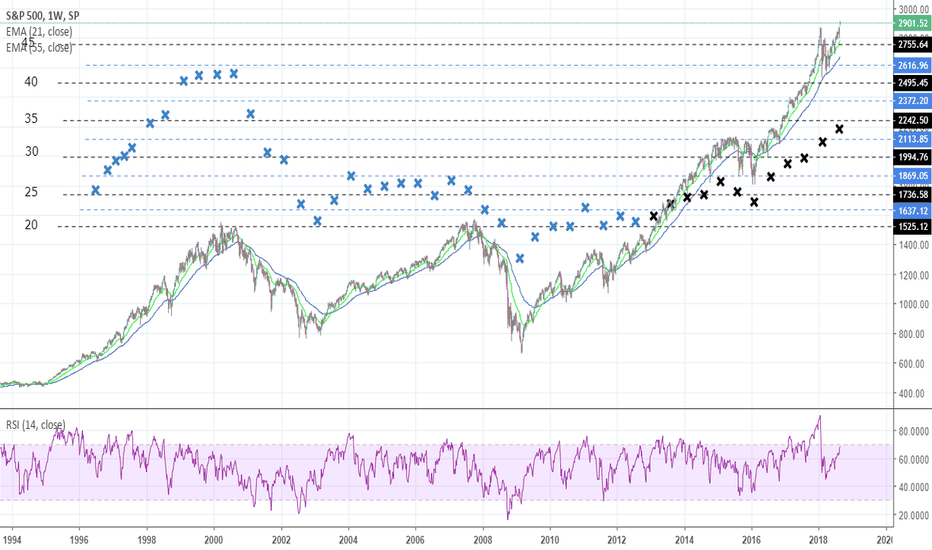This screenshot has height=550, width=932.
Task: Click the 2016 year on time axis
Action: 751,540
